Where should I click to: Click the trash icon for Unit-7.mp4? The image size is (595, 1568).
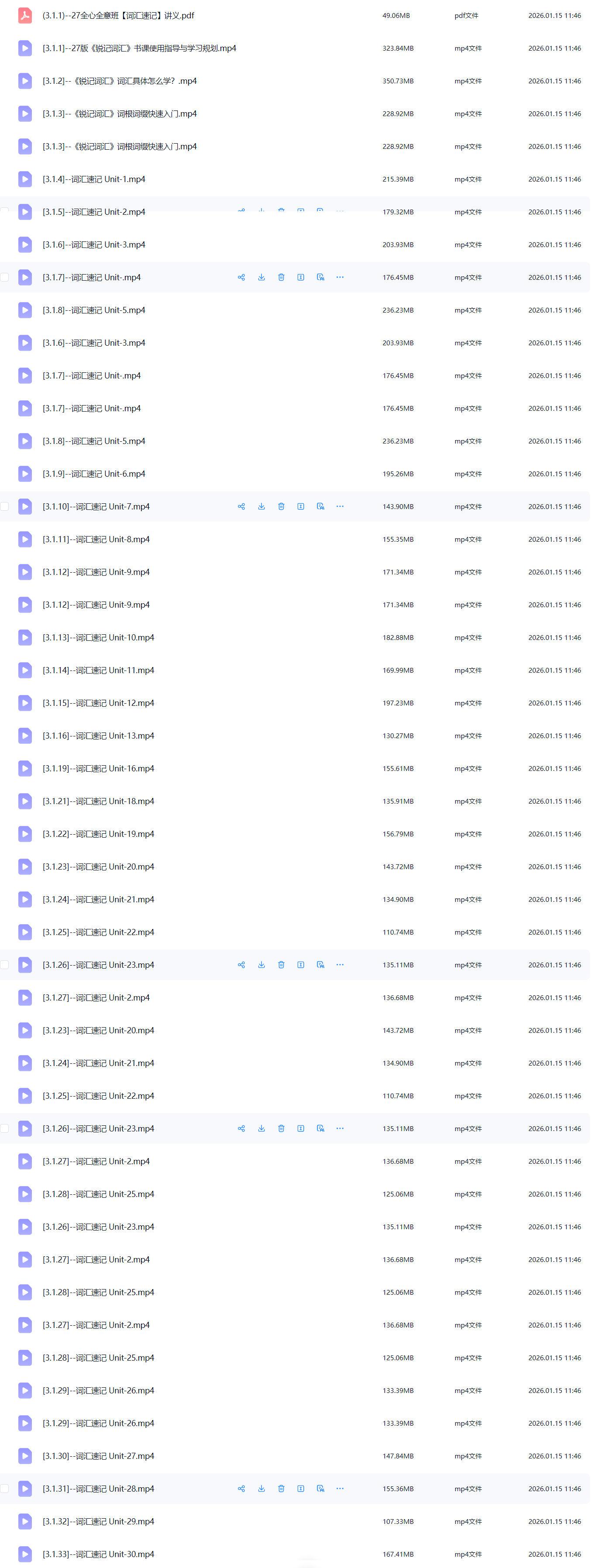pos(281,506)
